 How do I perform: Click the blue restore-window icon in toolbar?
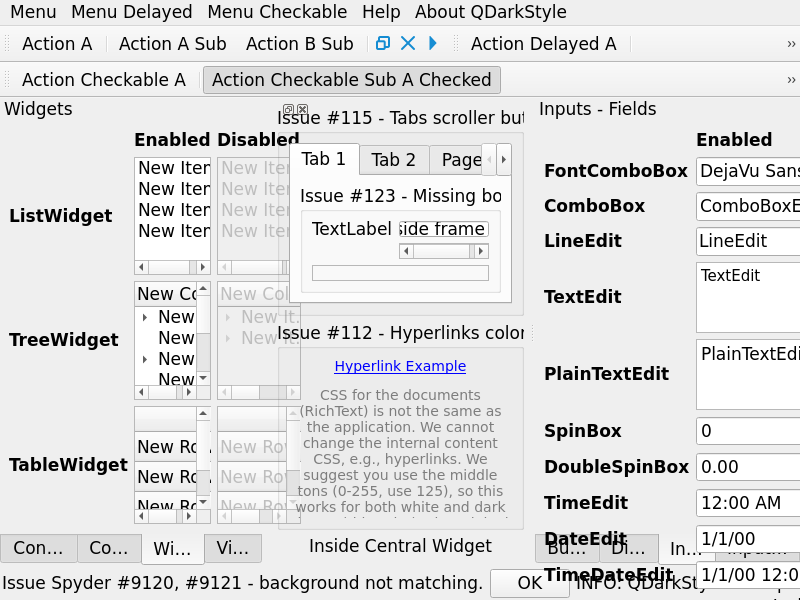[382, 43]
